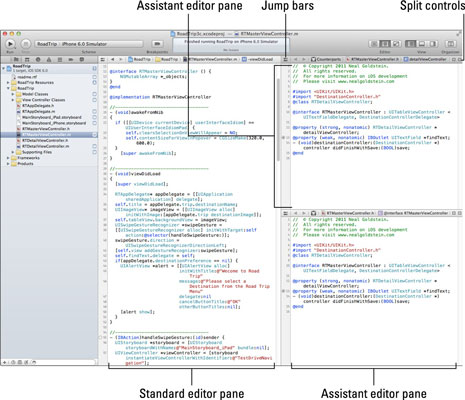Expand the Supporting Files folder
Image resolution: width=465 pixels, height=400 pixels.
pyautogui.click(x=13, y=152)
